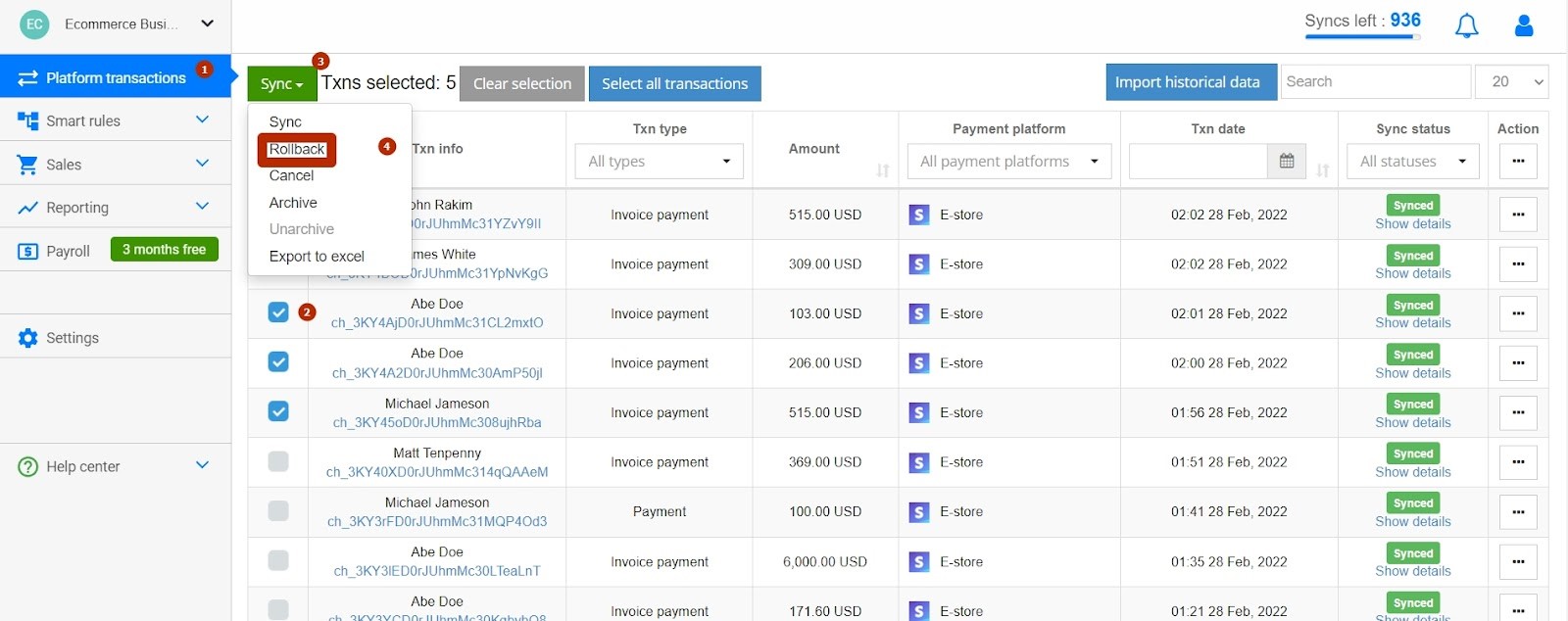Click E-store icon in 369.00 USD row

coord(918,462)
